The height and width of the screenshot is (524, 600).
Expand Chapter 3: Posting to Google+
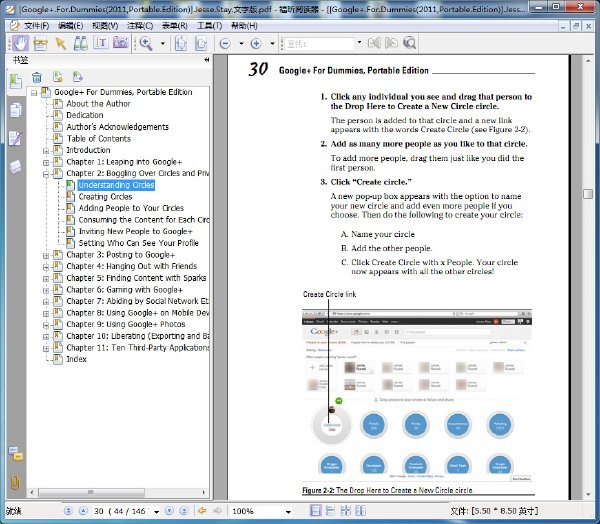pyautogui.click(x=46, y=255)
